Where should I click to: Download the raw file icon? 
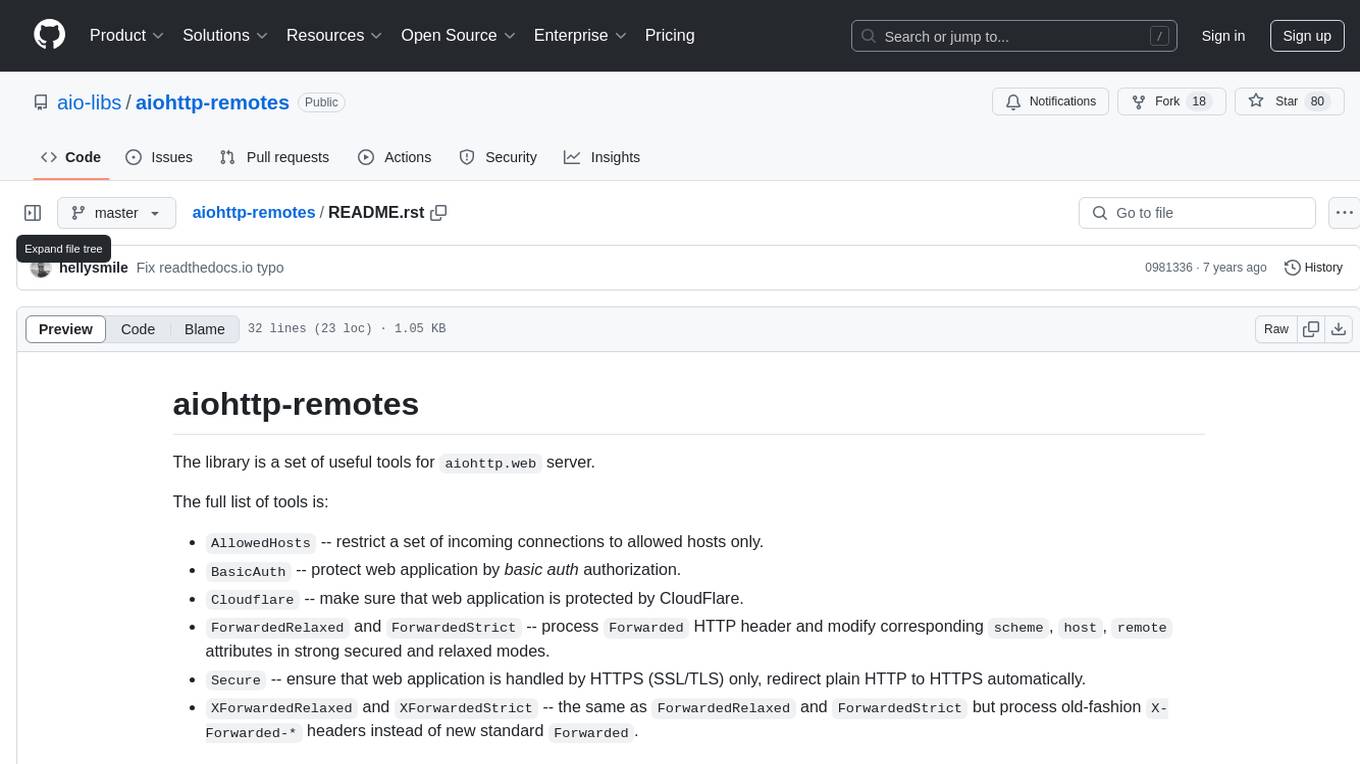[x=1339, y=329]
